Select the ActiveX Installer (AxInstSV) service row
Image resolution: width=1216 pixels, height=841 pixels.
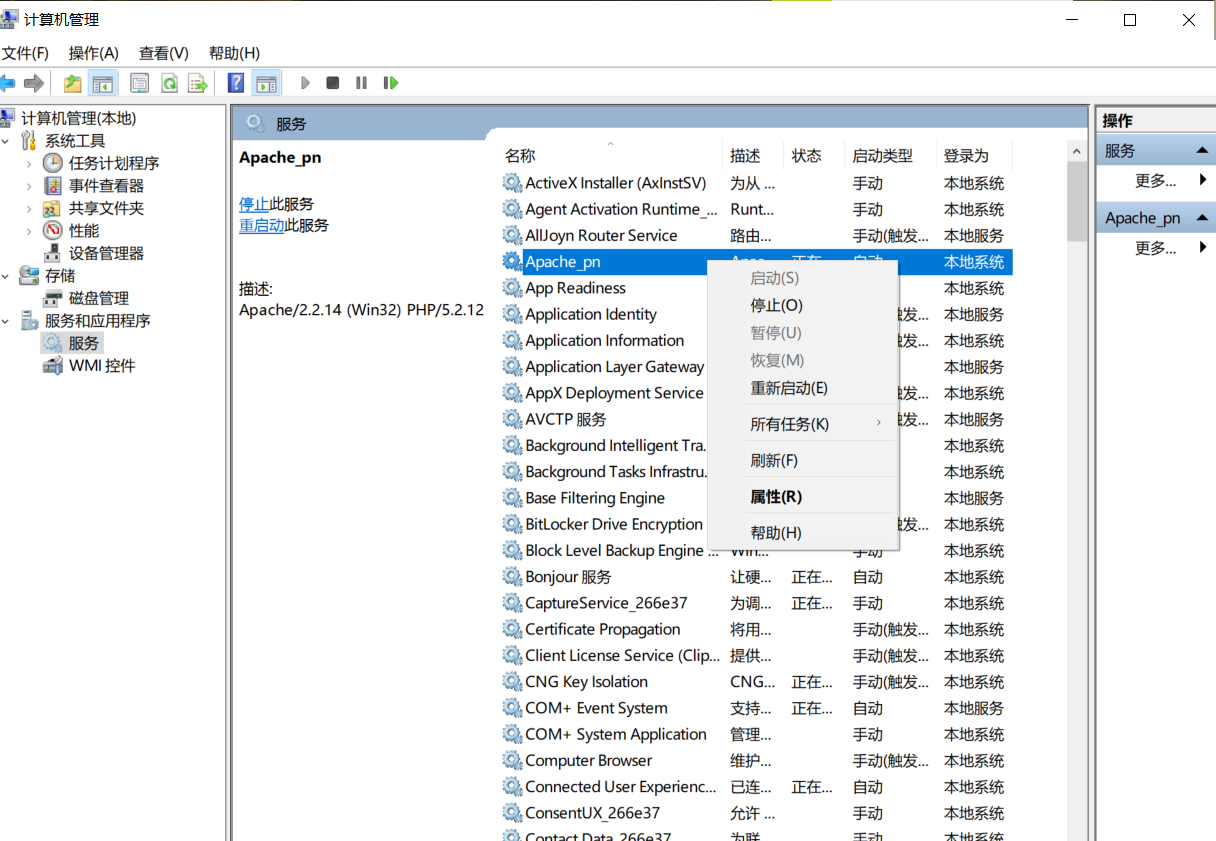pyautogui.click(x=756, y=183)
